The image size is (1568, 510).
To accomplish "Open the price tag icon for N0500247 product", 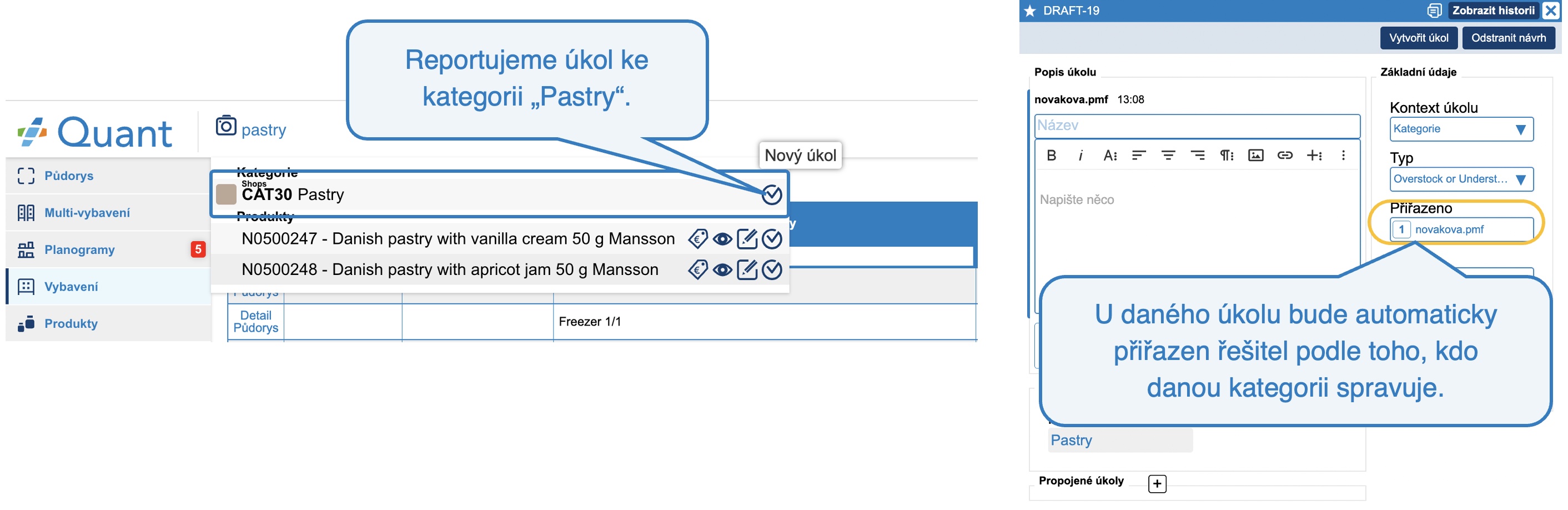I will click(697, 239).
